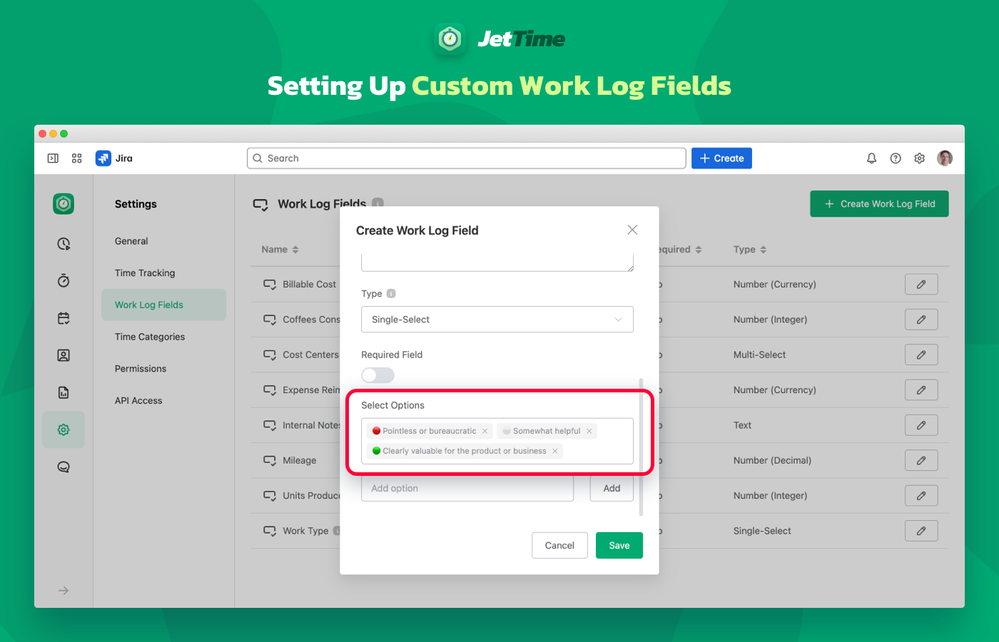
Task: Open the Jira app switcher grid icon
Action: click(x=76, y=158)
